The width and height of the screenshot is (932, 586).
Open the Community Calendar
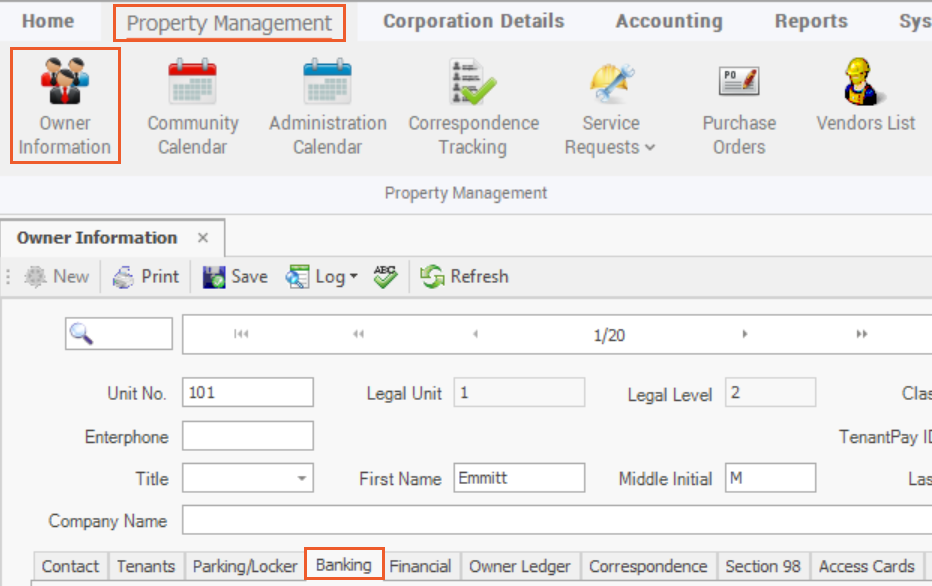click(193, 105)
